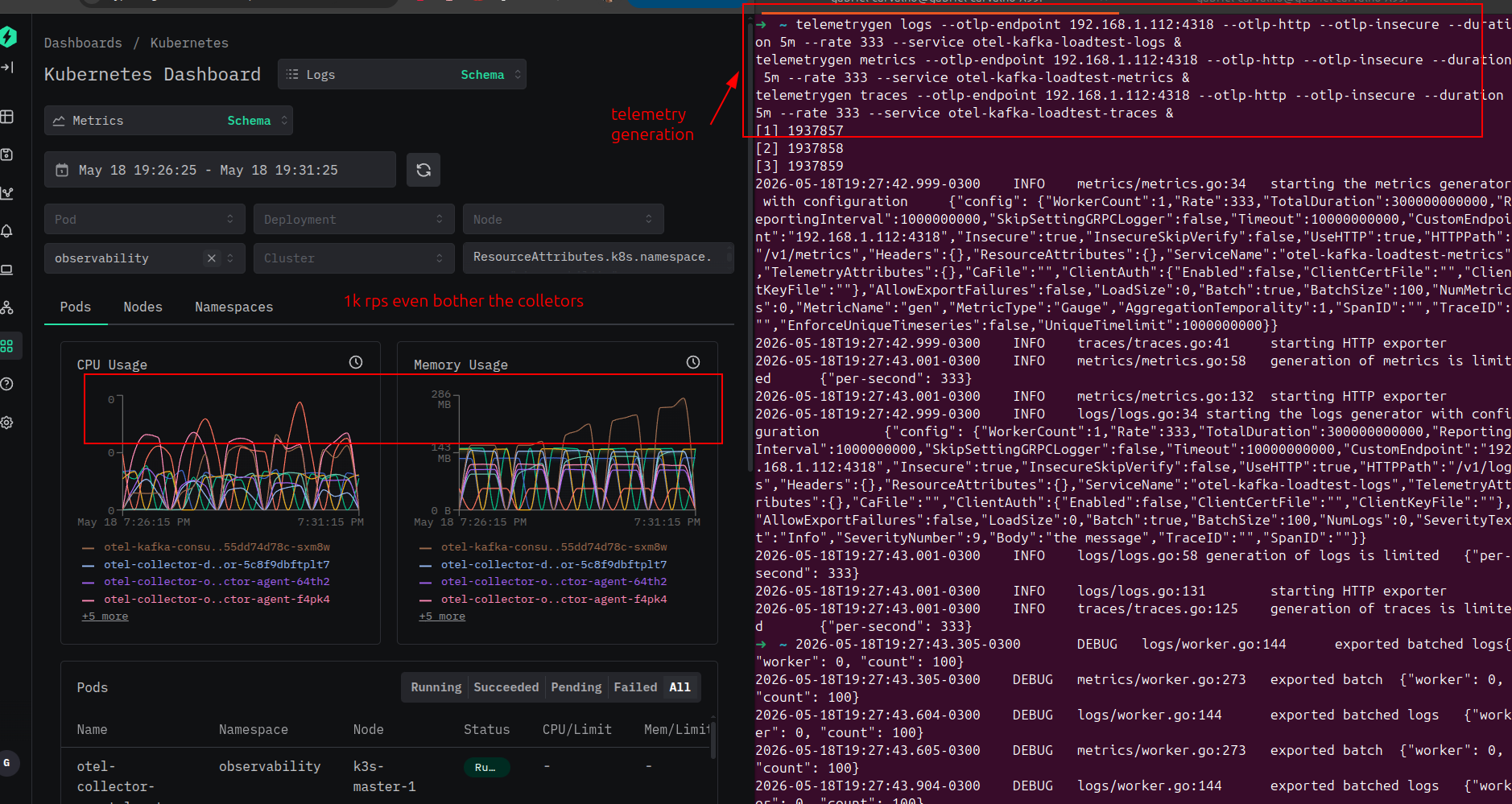
Task: Toggle otel-kafka-consu series in Memory legend
Action: (543, 547)
